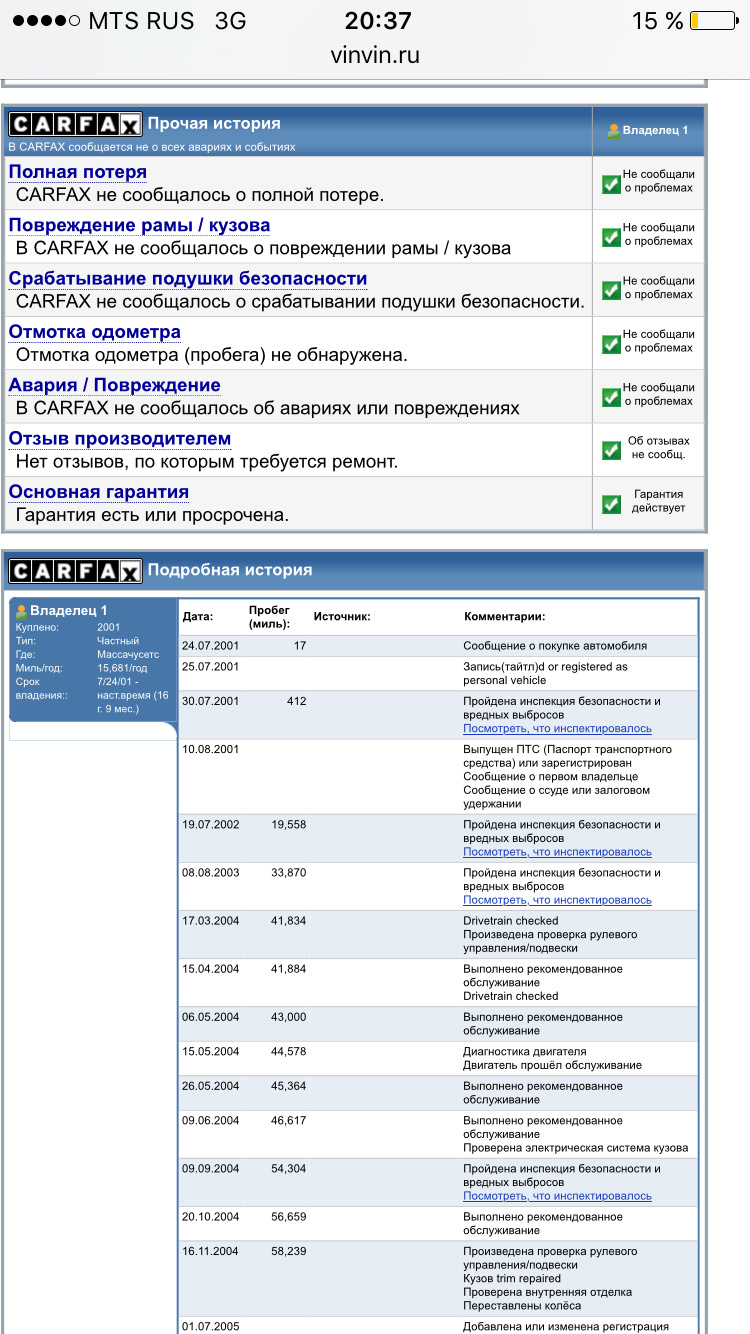This screenshot has height=1334, width=750.
Task: Select mileage value 58,239
Action: (x=288, y=1252)
